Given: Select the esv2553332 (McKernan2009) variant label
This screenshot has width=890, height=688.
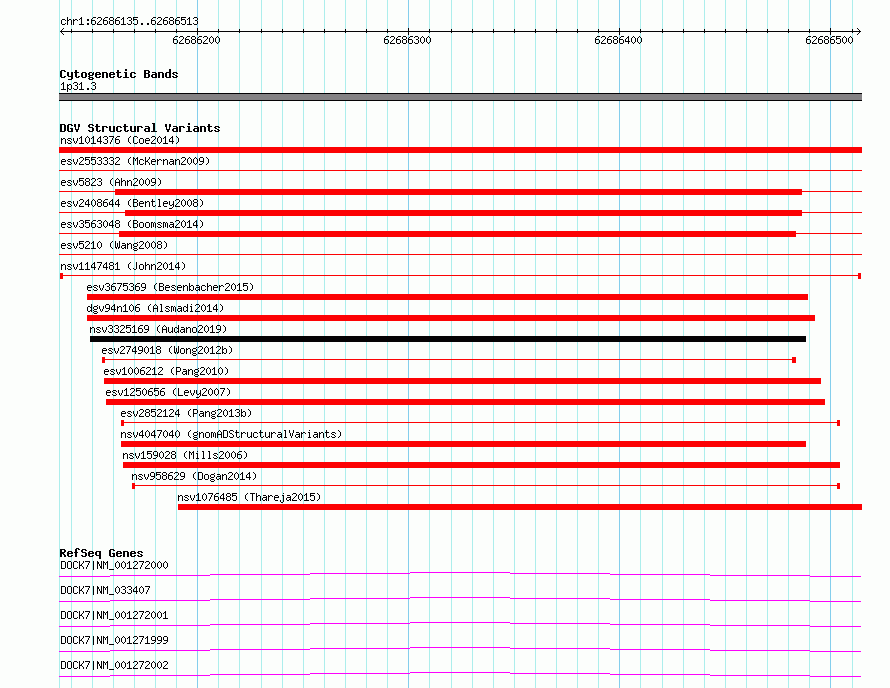Looking at the screenshot, I should (x=135, y=161).
